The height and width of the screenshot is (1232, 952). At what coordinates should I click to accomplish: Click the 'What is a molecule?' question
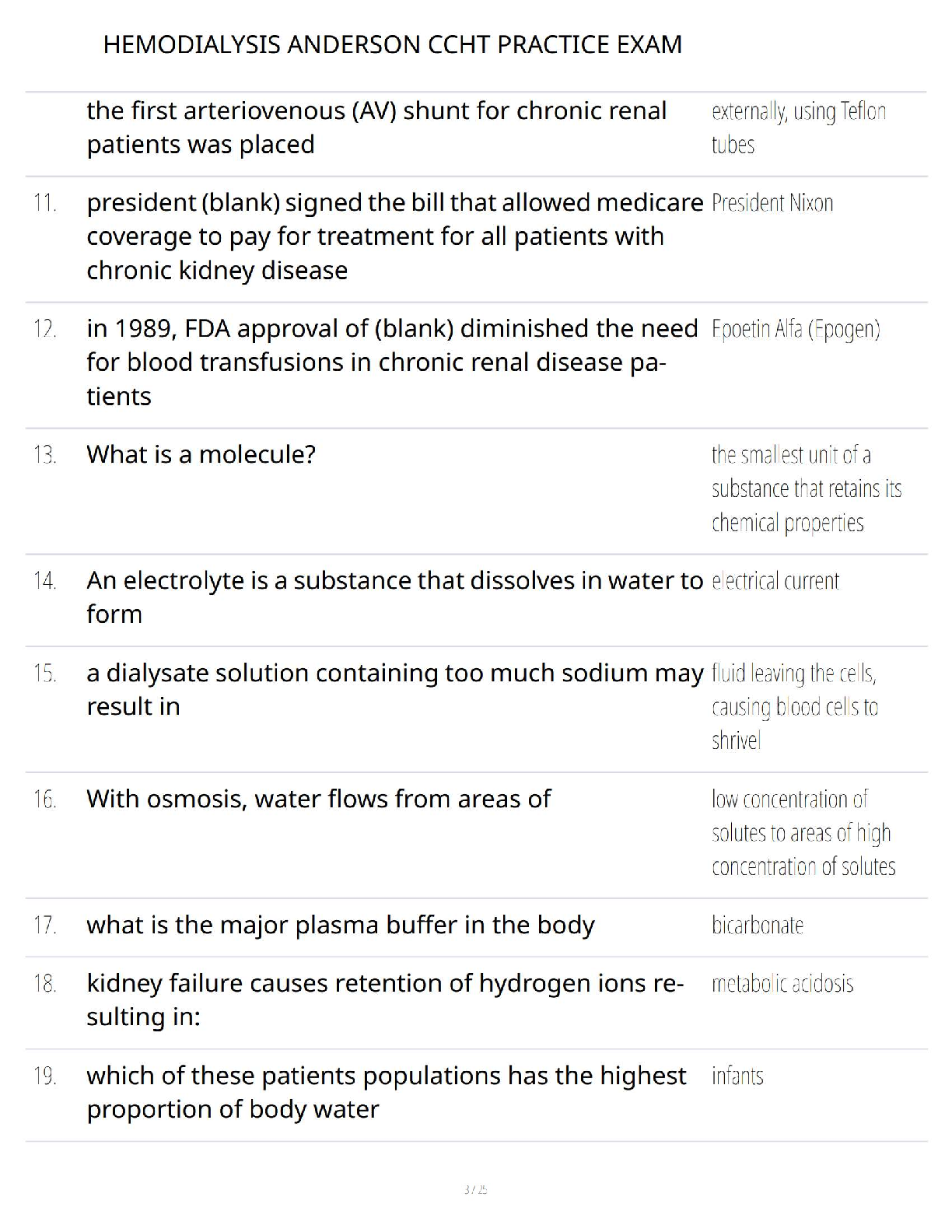[x=201, y=454]
